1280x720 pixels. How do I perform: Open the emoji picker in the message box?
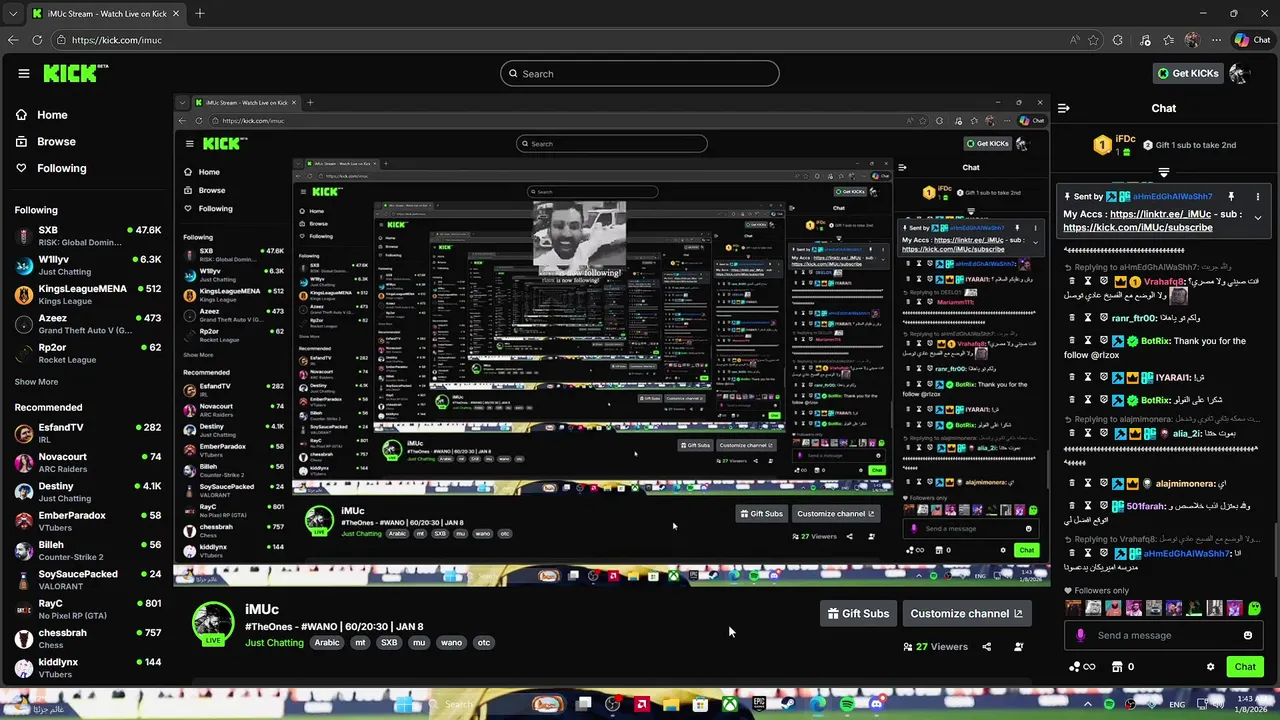(x=1248, y=635)
